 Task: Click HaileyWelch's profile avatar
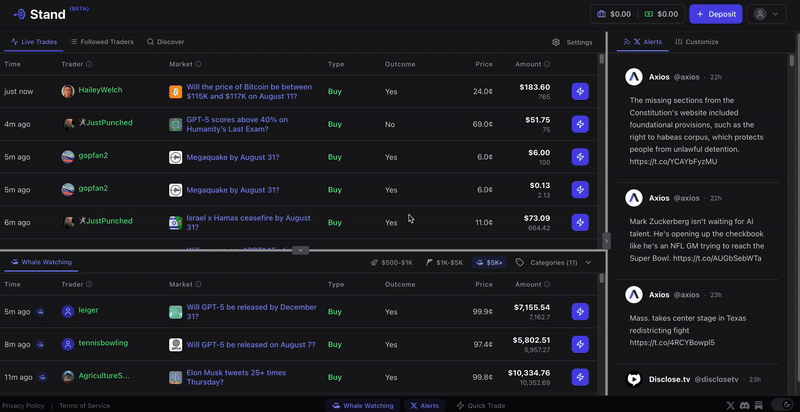click(x=68, y=91)
